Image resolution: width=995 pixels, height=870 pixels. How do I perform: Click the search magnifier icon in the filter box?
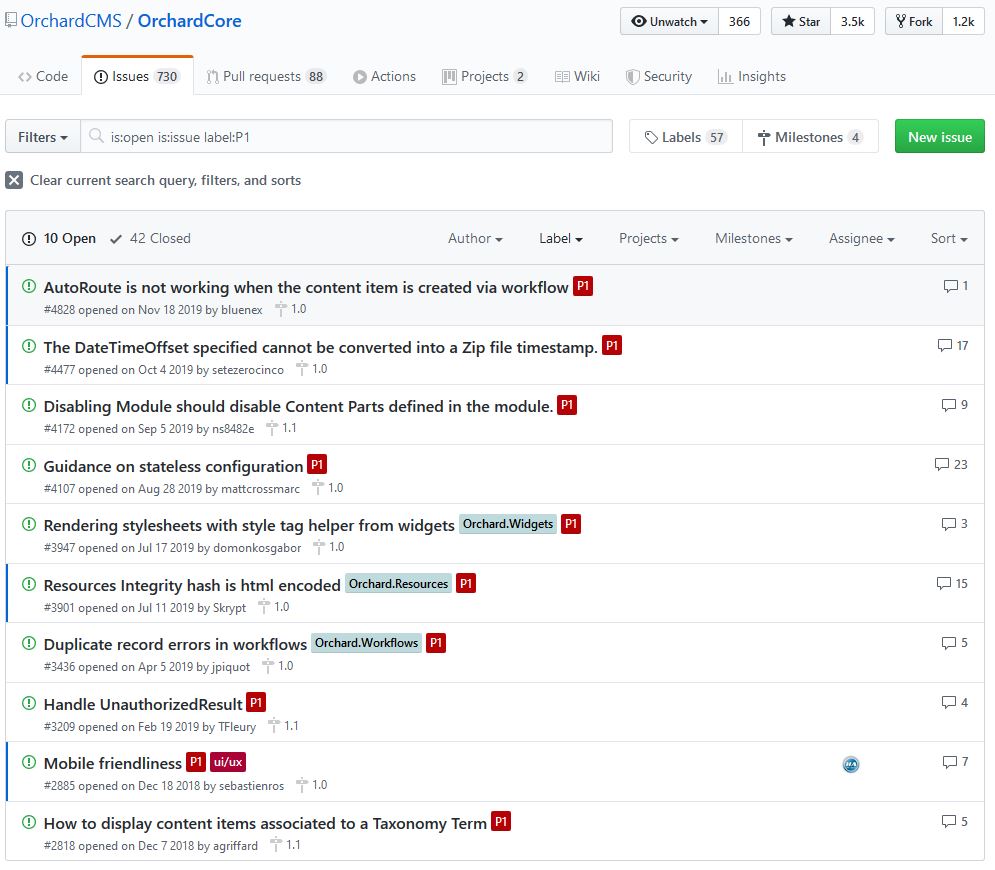tap(96, 136)
